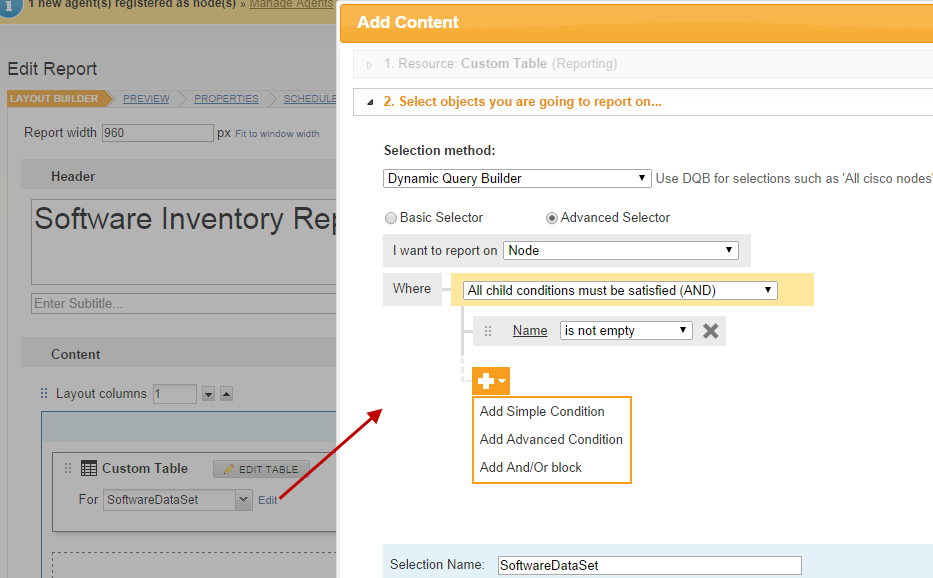Click the Selection Name input field
933x578 pixels.
pos(650,565)
